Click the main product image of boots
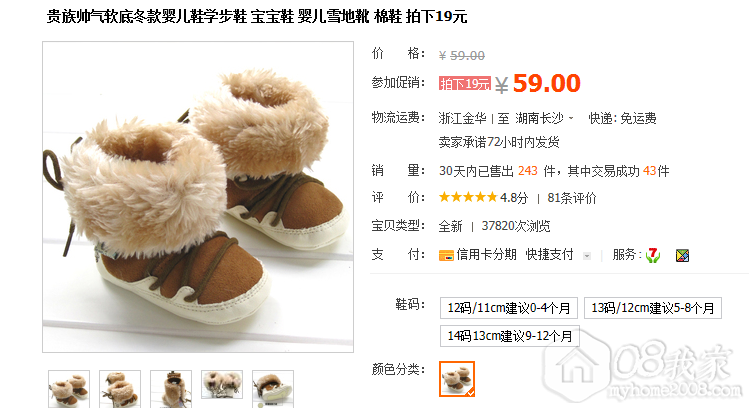749x408 pixels. (x=198, y=197)
